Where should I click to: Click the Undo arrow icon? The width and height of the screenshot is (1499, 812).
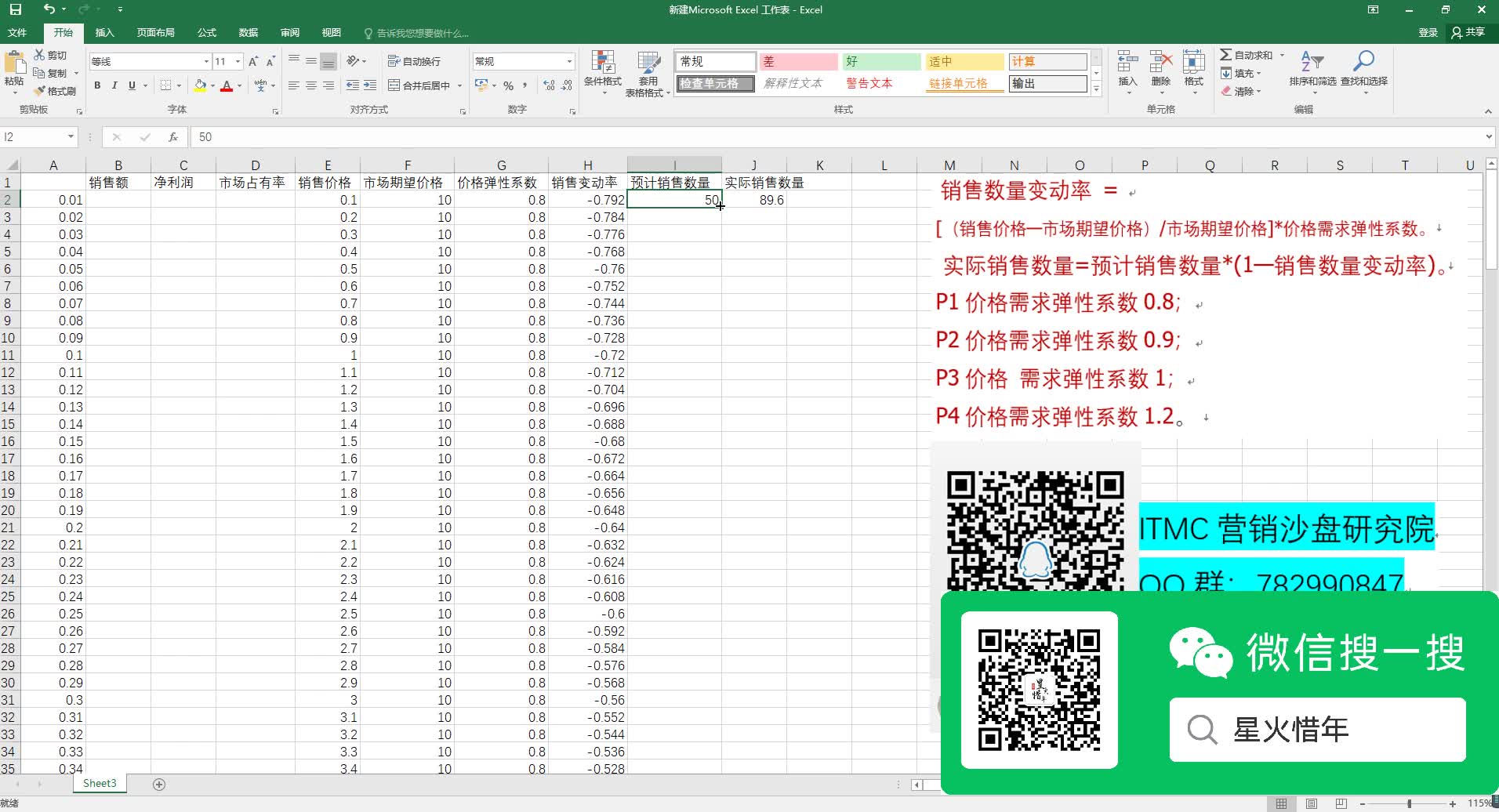[x=49, y=9]
